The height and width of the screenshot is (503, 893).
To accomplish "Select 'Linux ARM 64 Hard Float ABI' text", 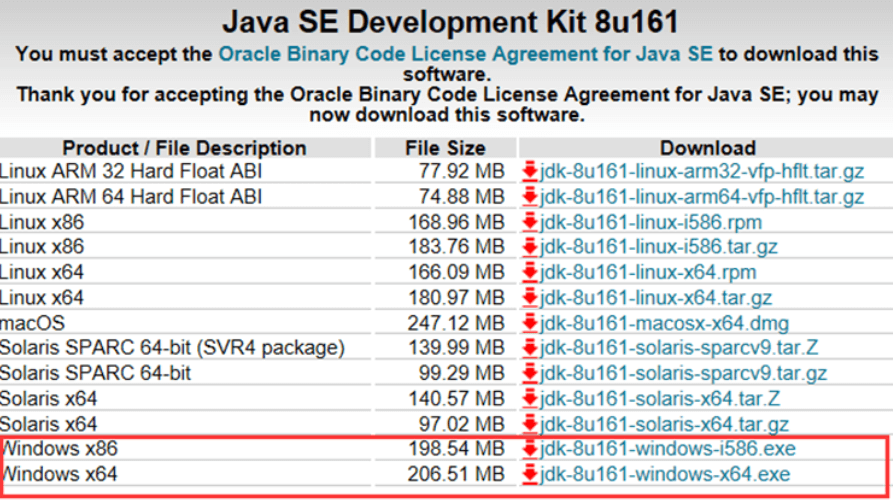I will tap(131, 197).
